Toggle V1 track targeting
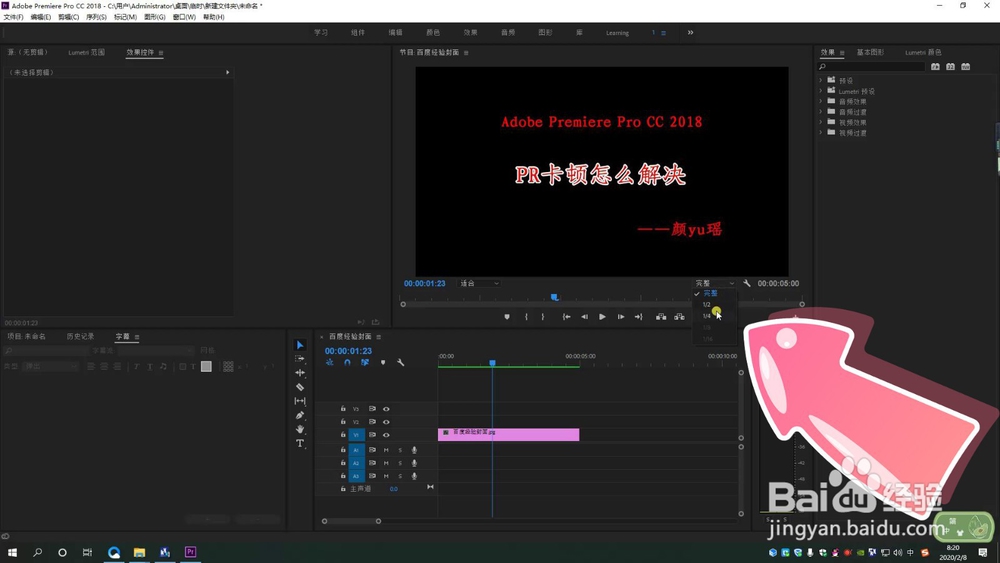The image size is (1000, 563). point(357,435)
